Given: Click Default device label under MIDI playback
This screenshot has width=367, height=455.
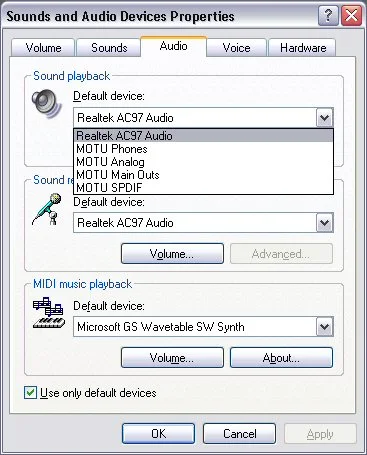Looking at the screenshot, I should (109, 306).
